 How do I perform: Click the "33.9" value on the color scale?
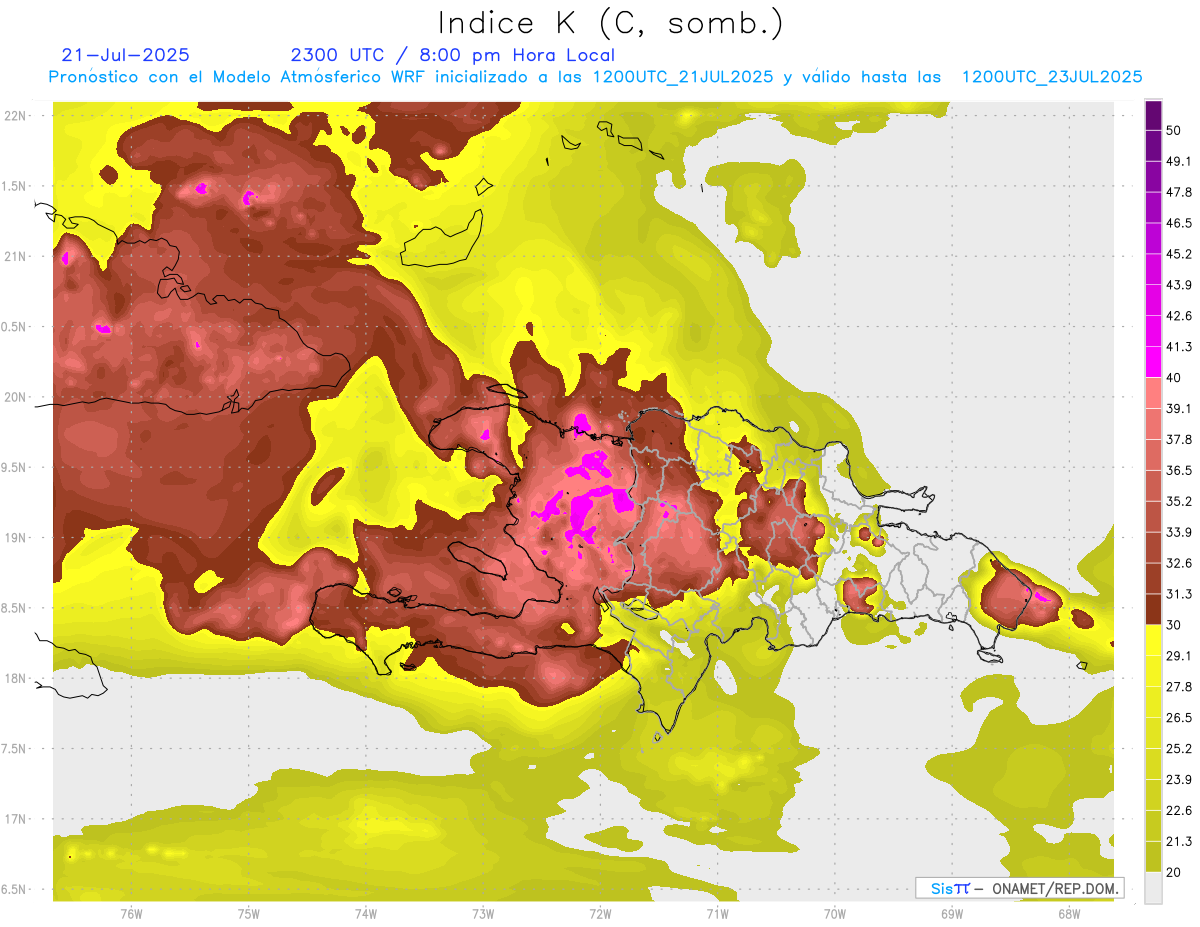coord(1179,532)
